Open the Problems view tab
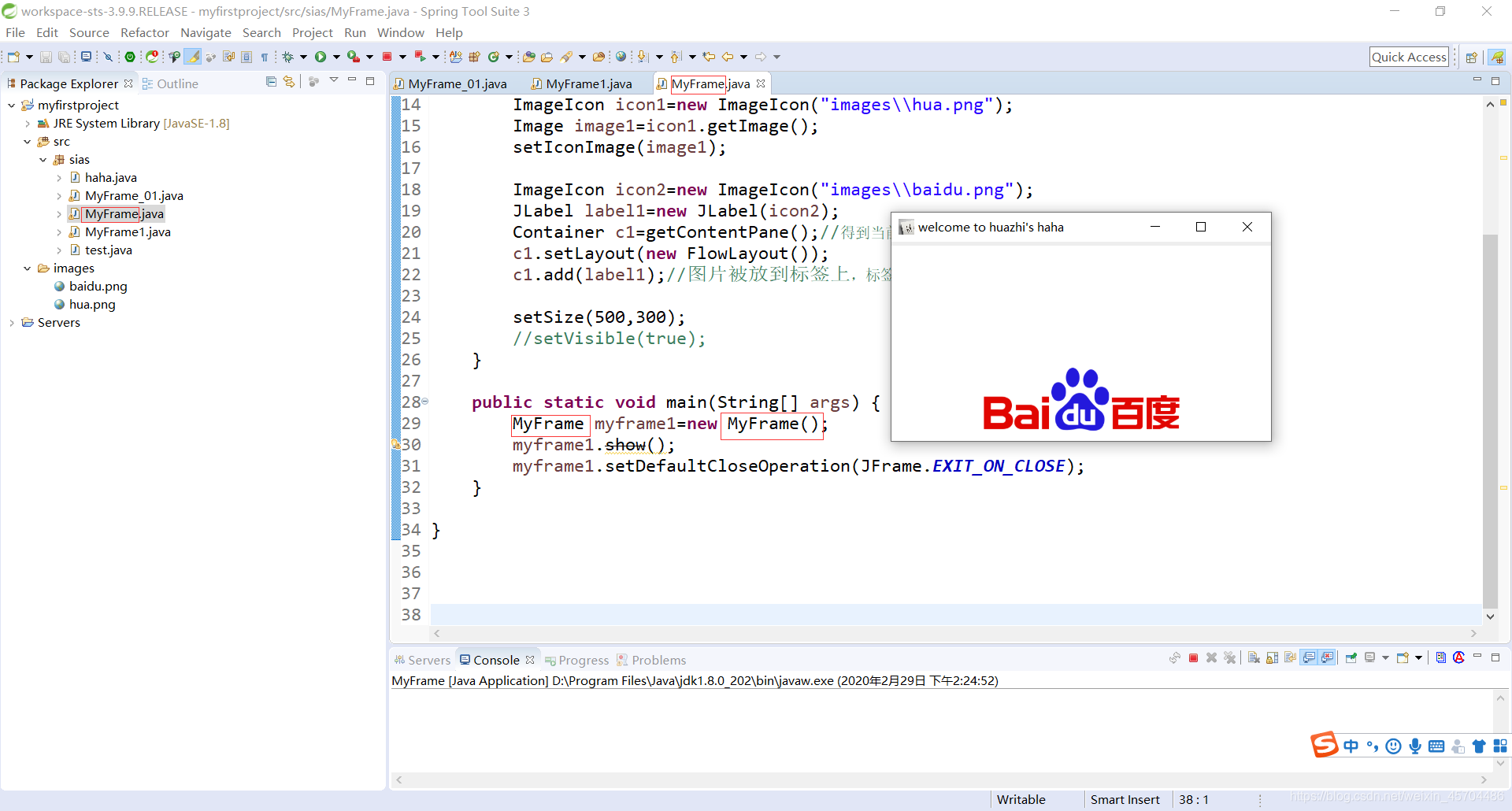This screenshot has height=811, width=1512. (651, 660)
